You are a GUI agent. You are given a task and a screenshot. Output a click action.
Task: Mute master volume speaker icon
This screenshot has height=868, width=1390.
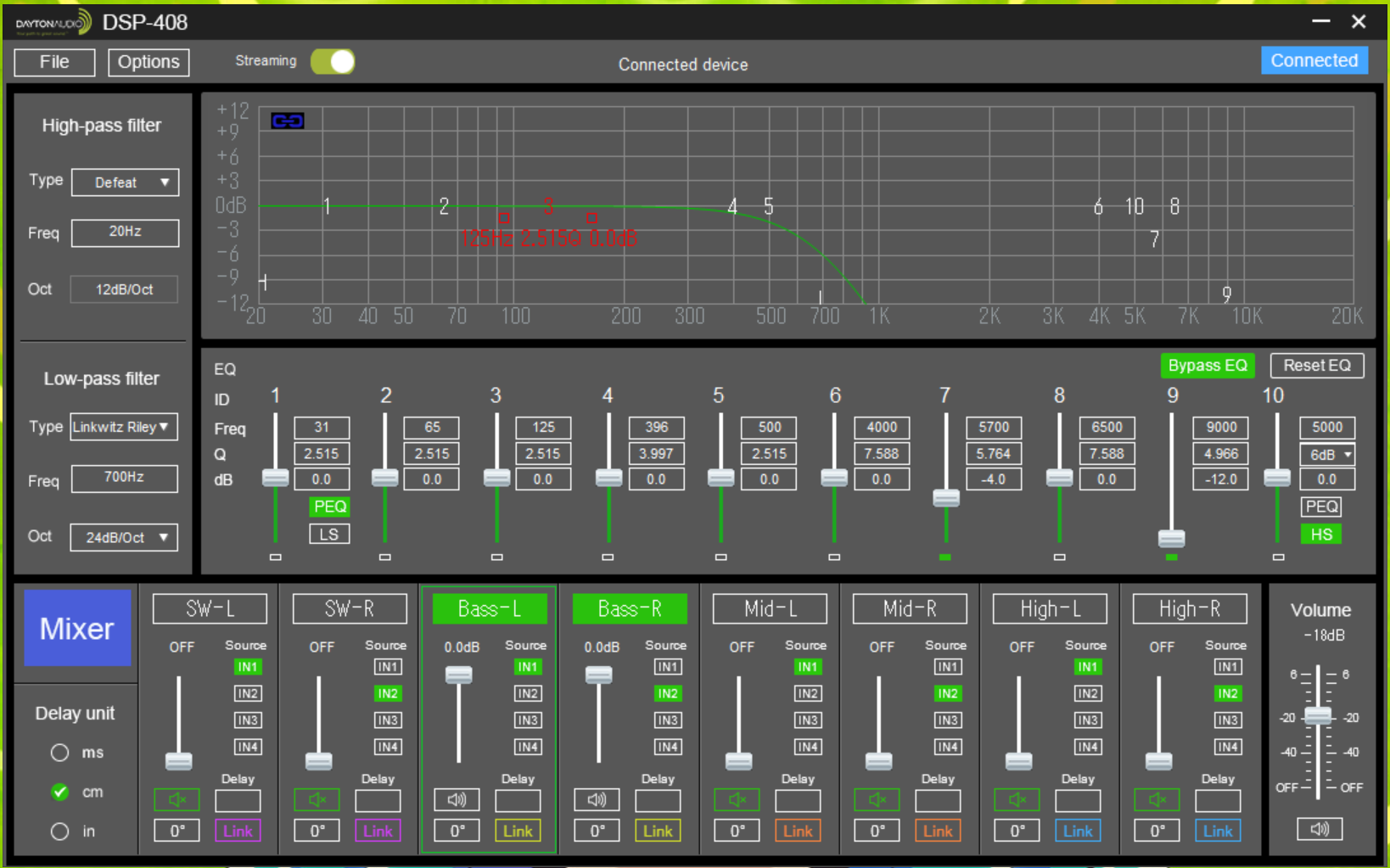click(1320, 829)
